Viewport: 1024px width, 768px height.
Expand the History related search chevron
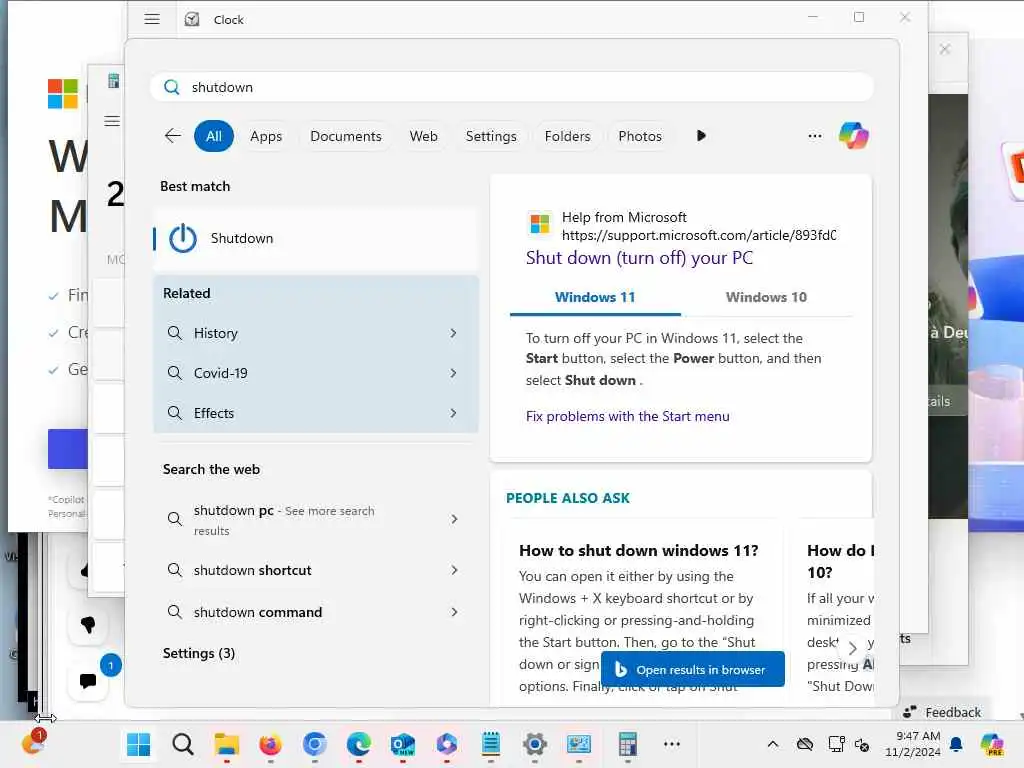(453, 333)
